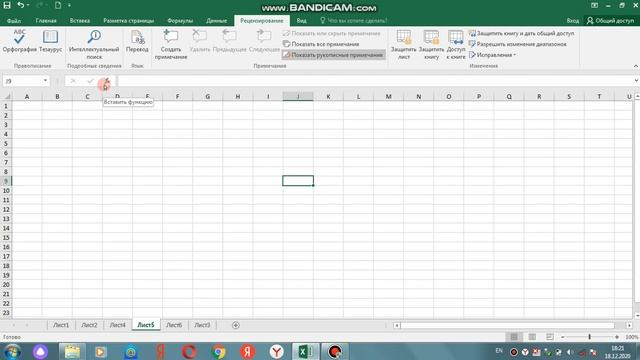Viewport: 640px width, 360px height.
Task: Click the Name Box field showing J9
Action: tap(22, 81)
